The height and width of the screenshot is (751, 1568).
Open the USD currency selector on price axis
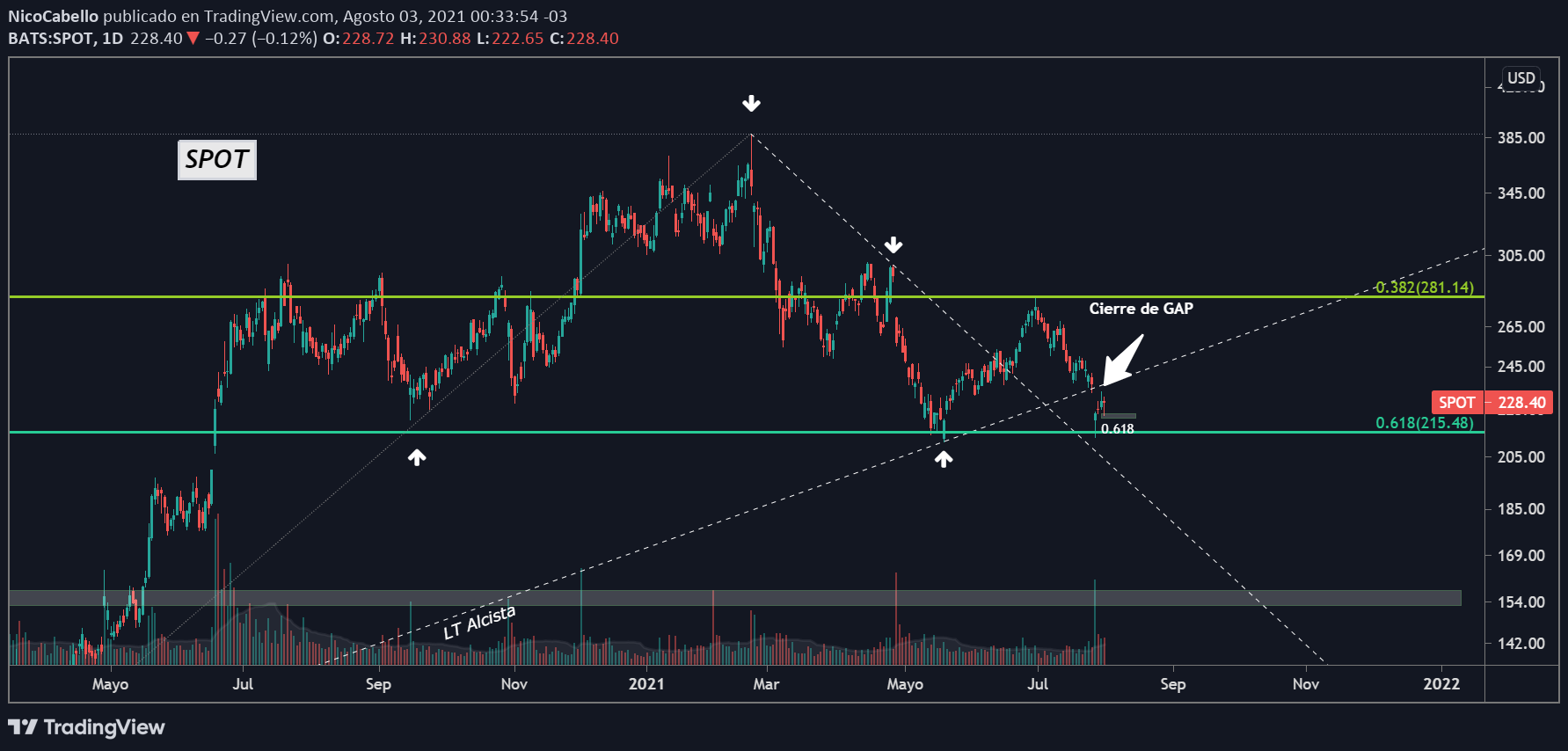tap(1521, 78)
